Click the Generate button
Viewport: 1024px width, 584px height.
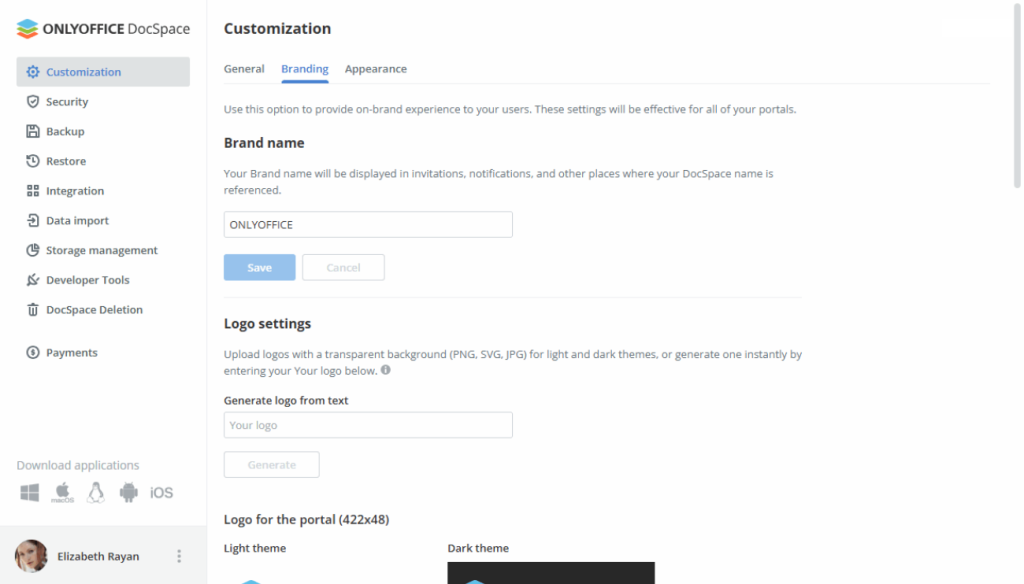tap(271, 464)
